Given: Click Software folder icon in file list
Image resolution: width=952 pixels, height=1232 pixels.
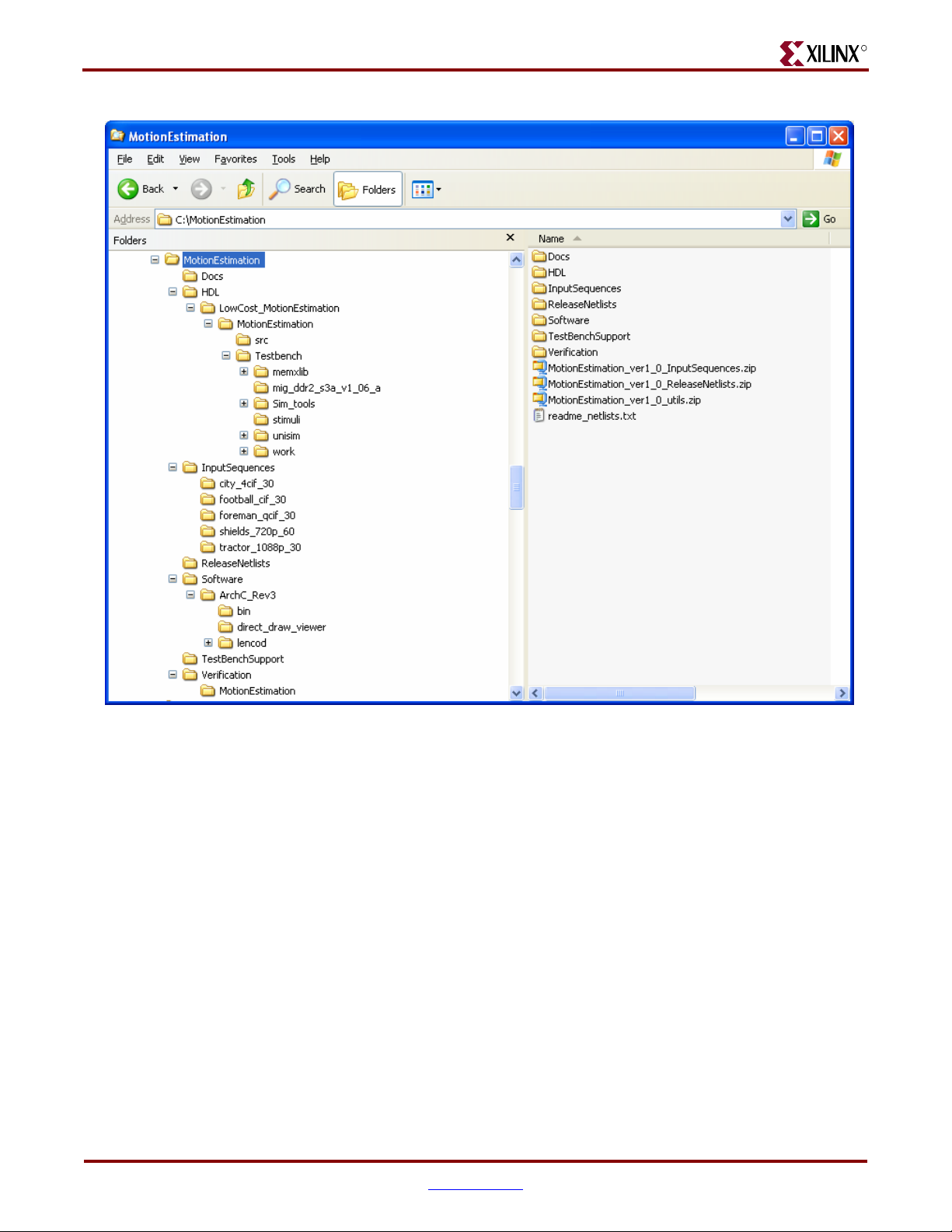Looking at the screenshot, I should click(x=539, y=320).
